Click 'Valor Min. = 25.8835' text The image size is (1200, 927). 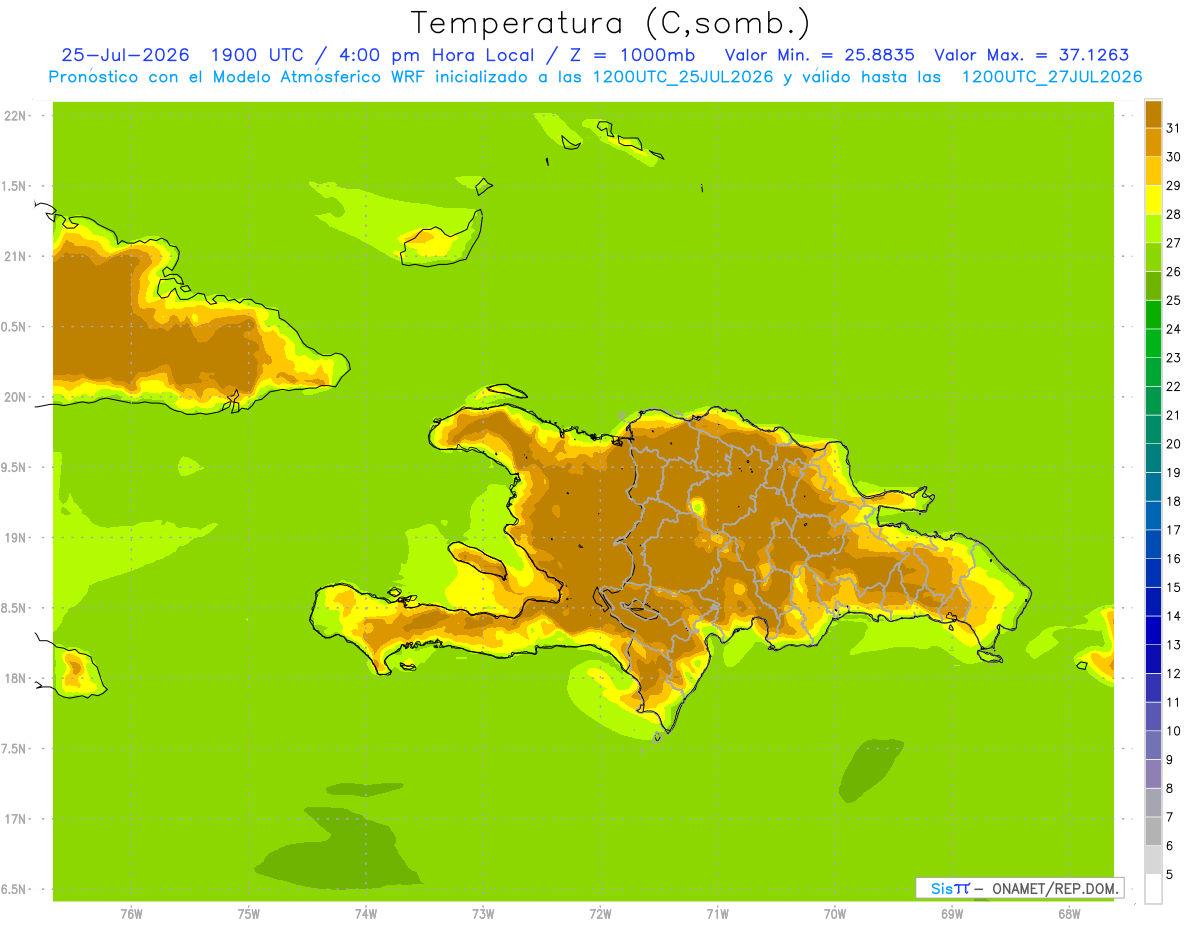819,55
